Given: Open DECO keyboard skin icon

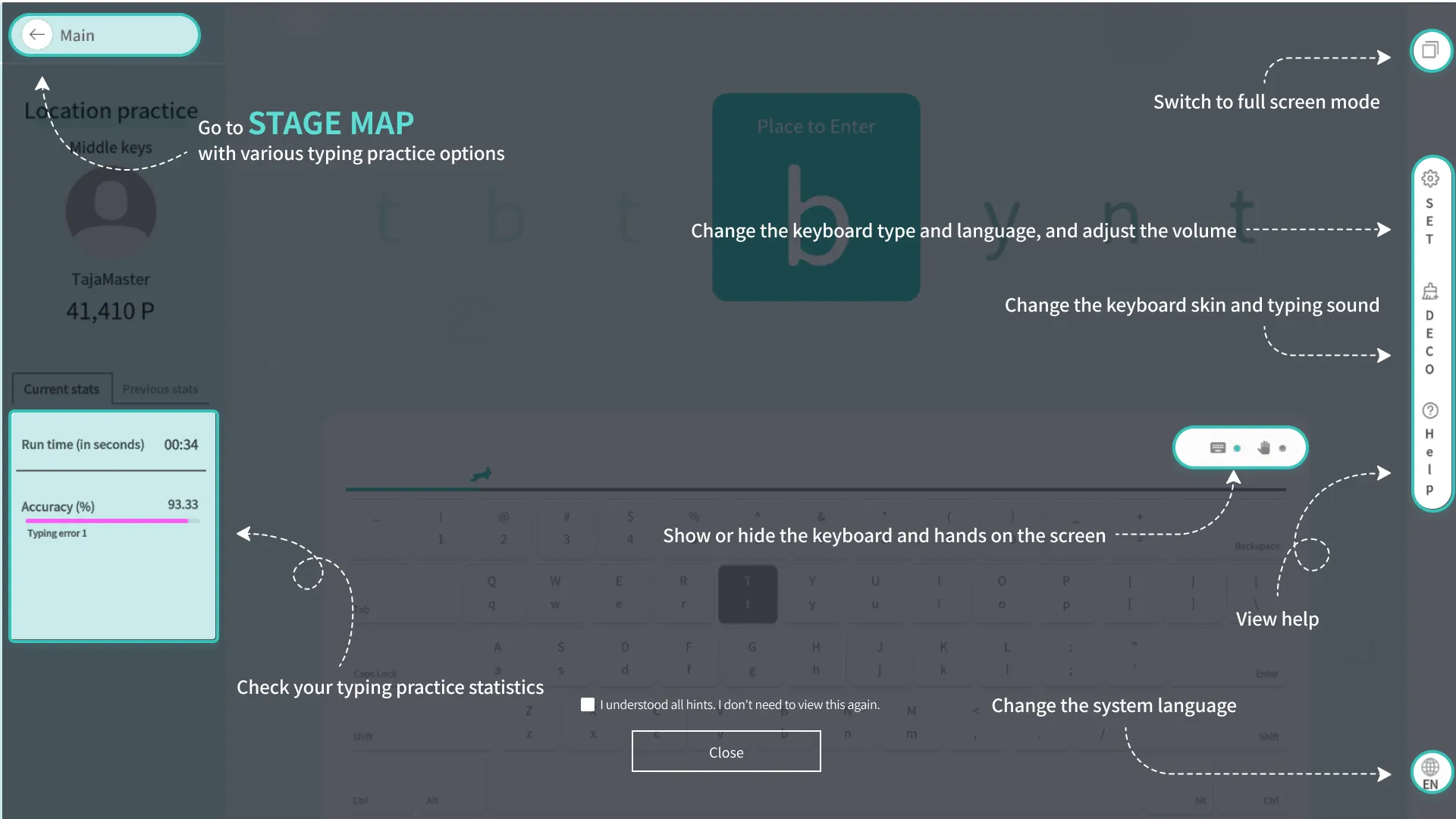Looking at the screenshot, I should pyautogui.click(x=1430, y=292).
